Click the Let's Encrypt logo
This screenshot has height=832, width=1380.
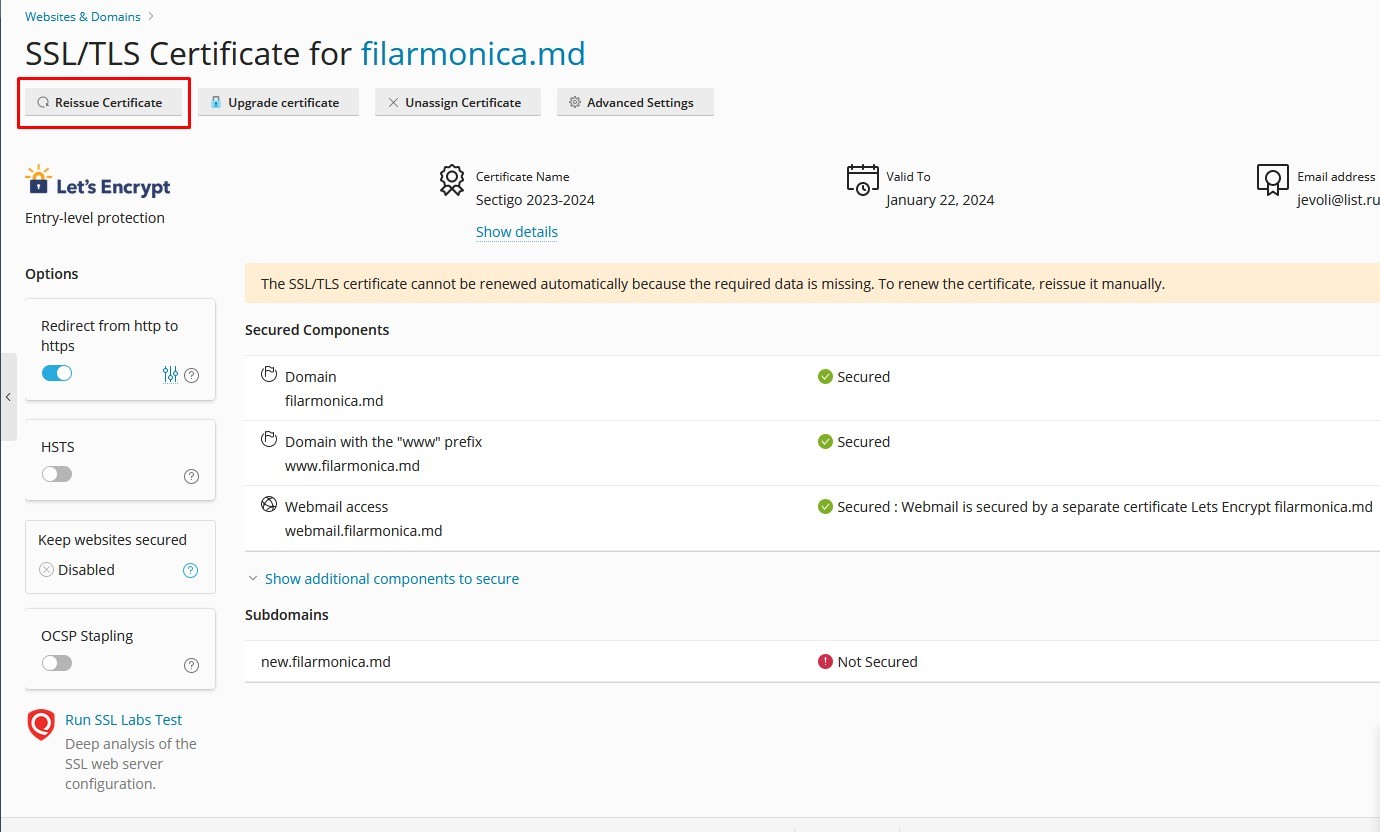98,181
